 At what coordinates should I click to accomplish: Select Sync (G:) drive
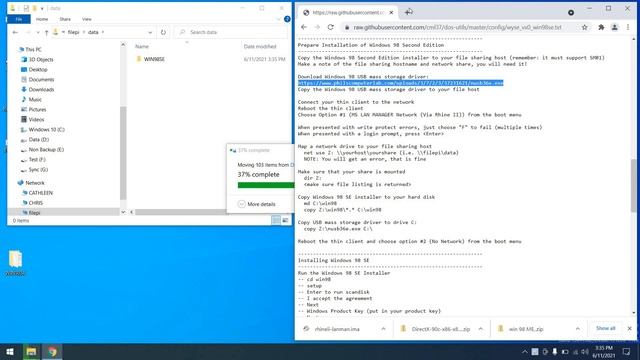pyautogui.click(x=38, y=169)
